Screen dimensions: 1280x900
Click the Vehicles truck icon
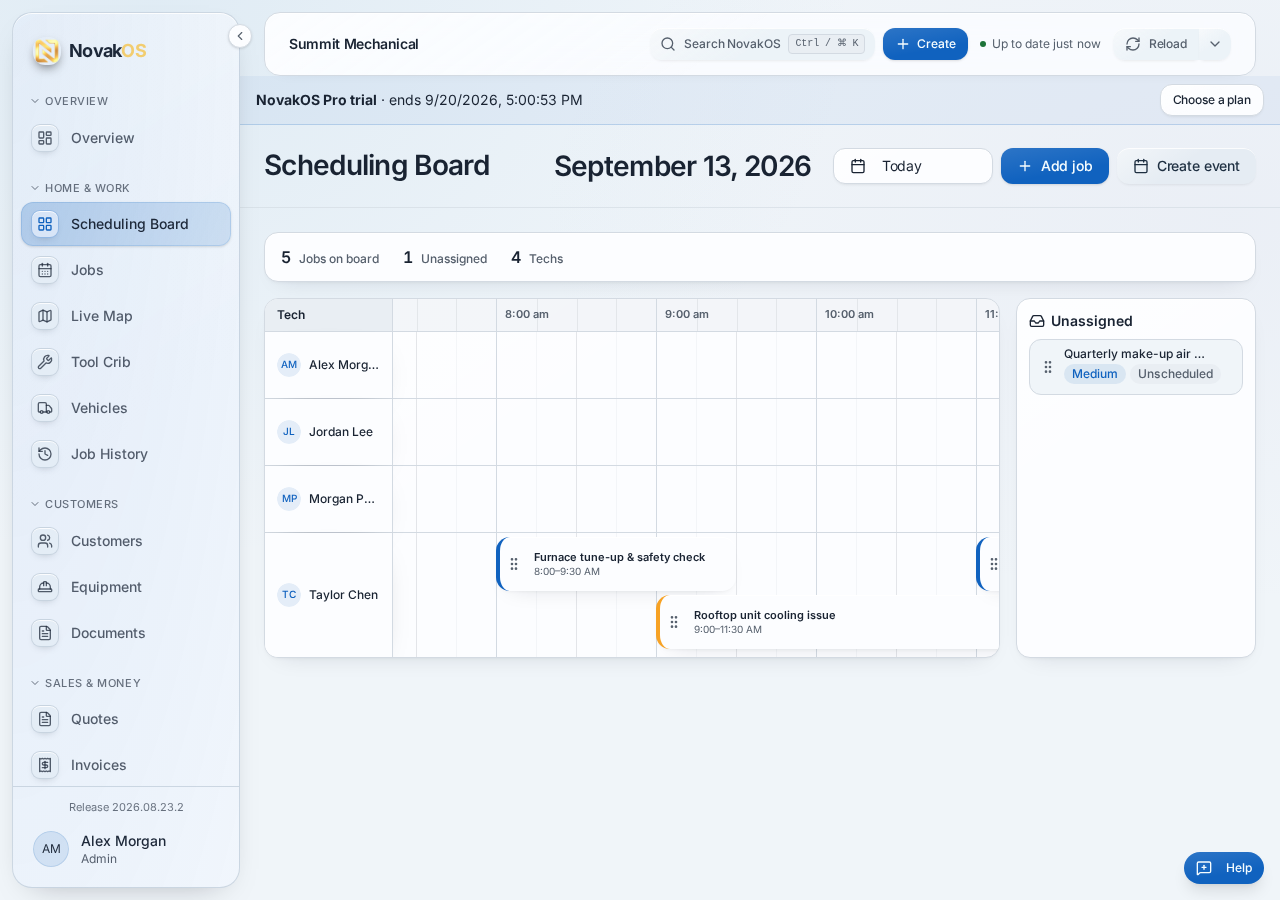45,408
